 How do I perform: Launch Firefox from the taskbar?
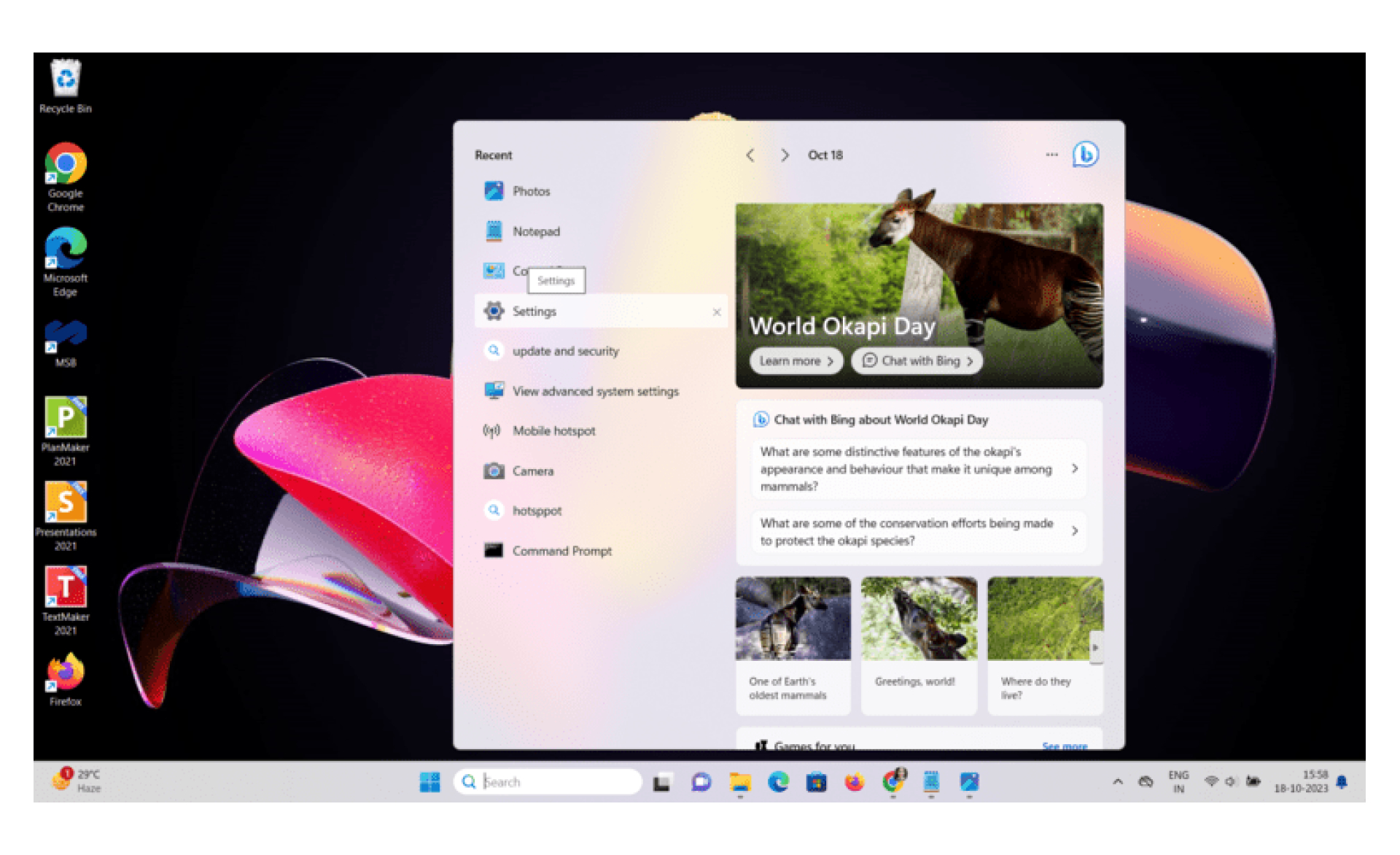855,782
